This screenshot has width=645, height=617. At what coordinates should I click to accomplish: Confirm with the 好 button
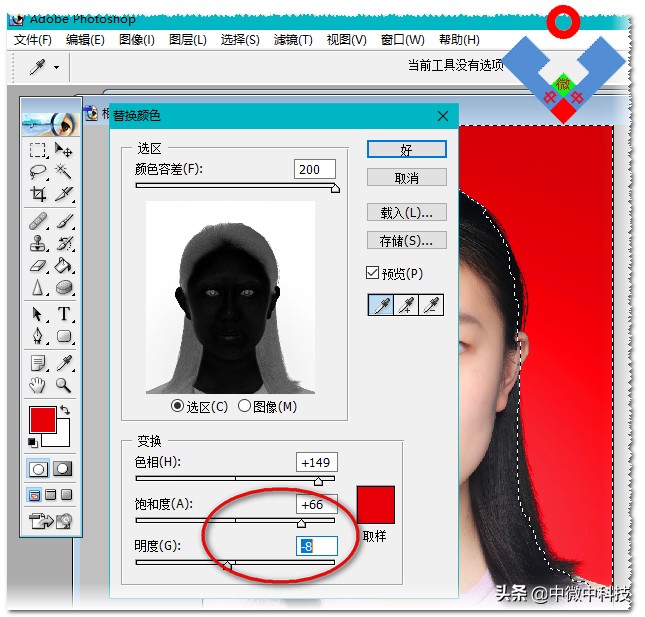[x=406, y=149]
